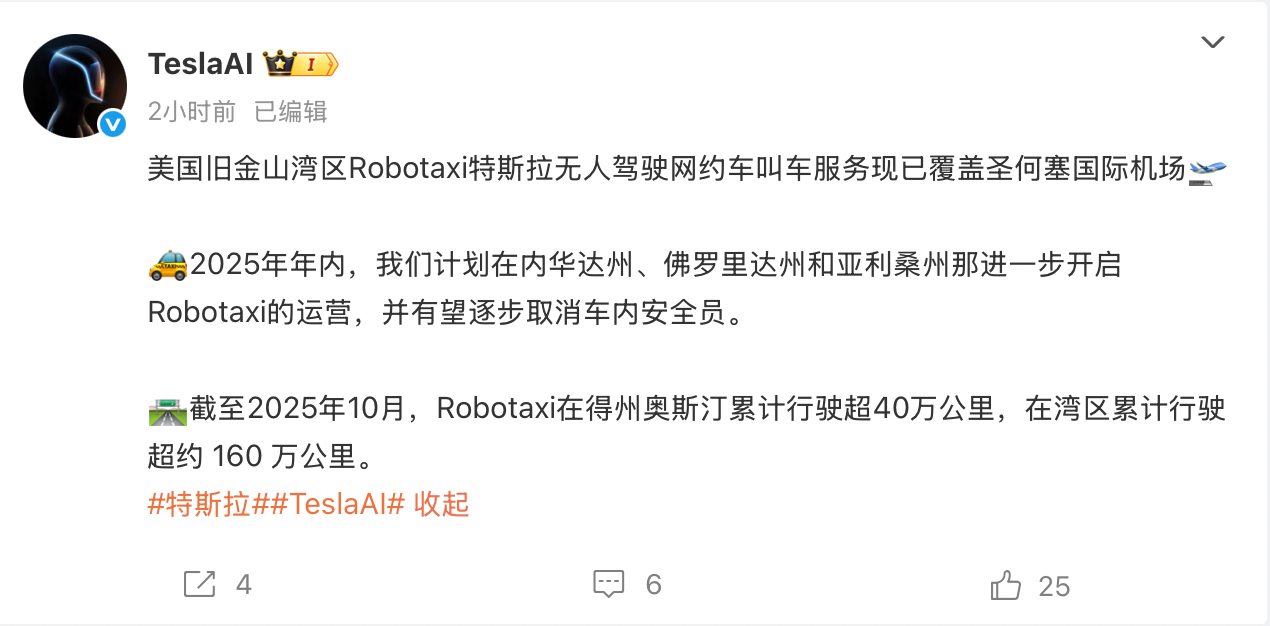This screenshot has width=1270, height=626.
Task: View edit history via 已编辑
Action: (291, 111)
